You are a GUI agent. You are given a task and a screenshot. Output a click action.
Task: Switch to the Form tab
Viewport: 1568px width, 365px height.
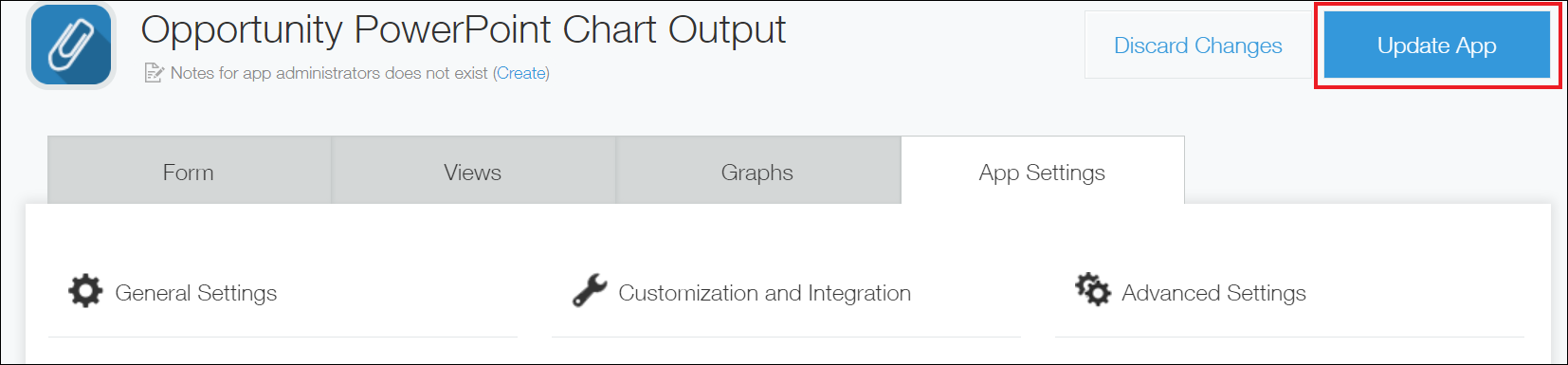(189, 172)
